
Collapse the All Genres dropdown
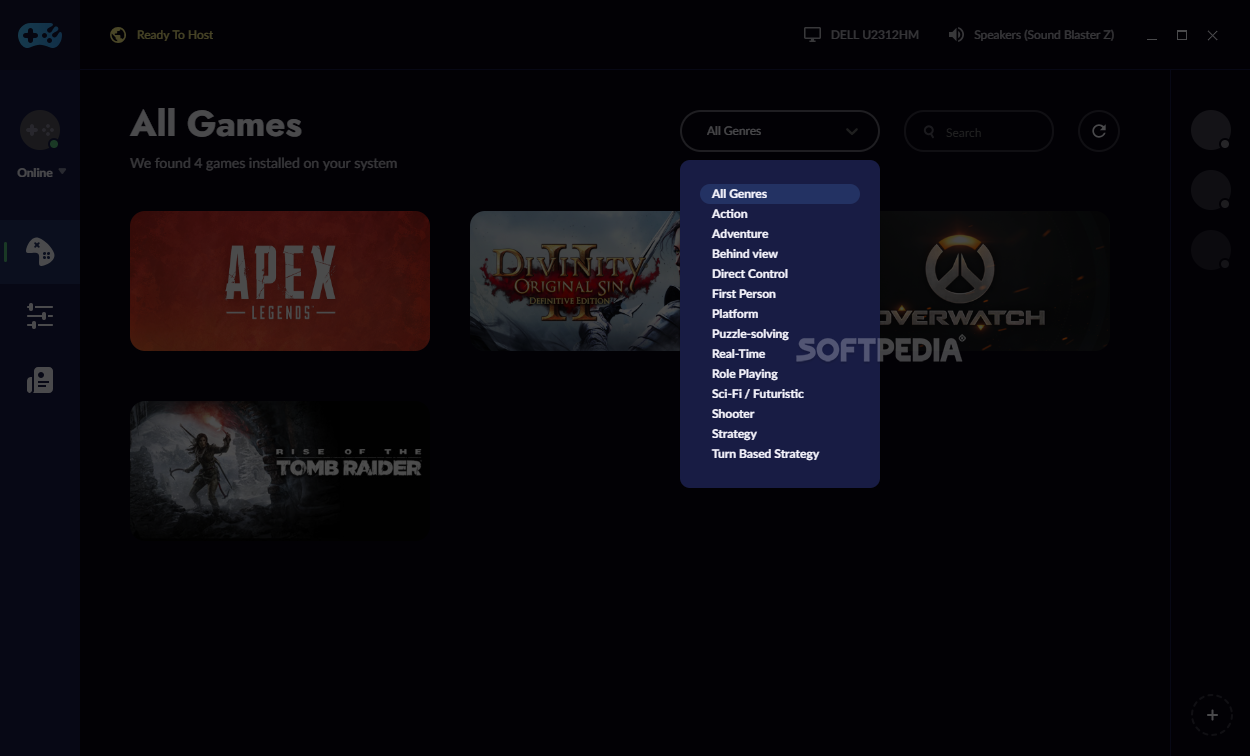(780, 131)
